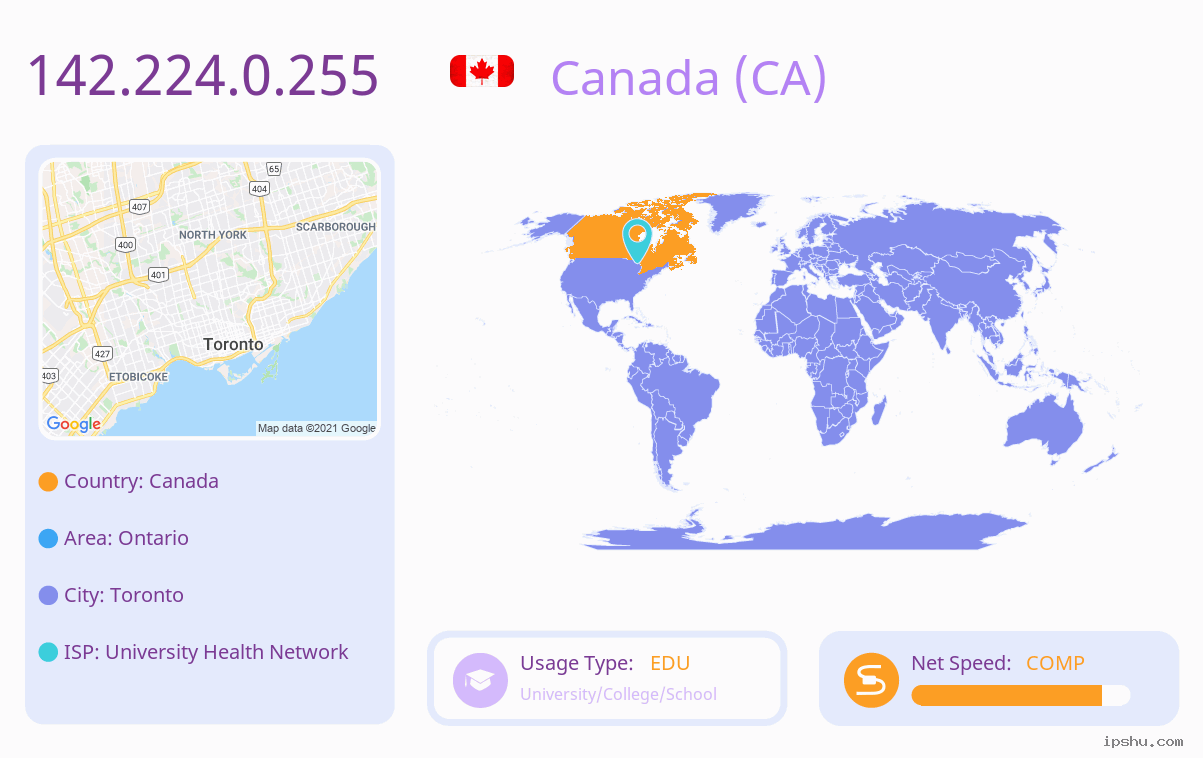Click the orange net speed cable icon
This screenshot has width=1203, height=758.
pos(871,680)
